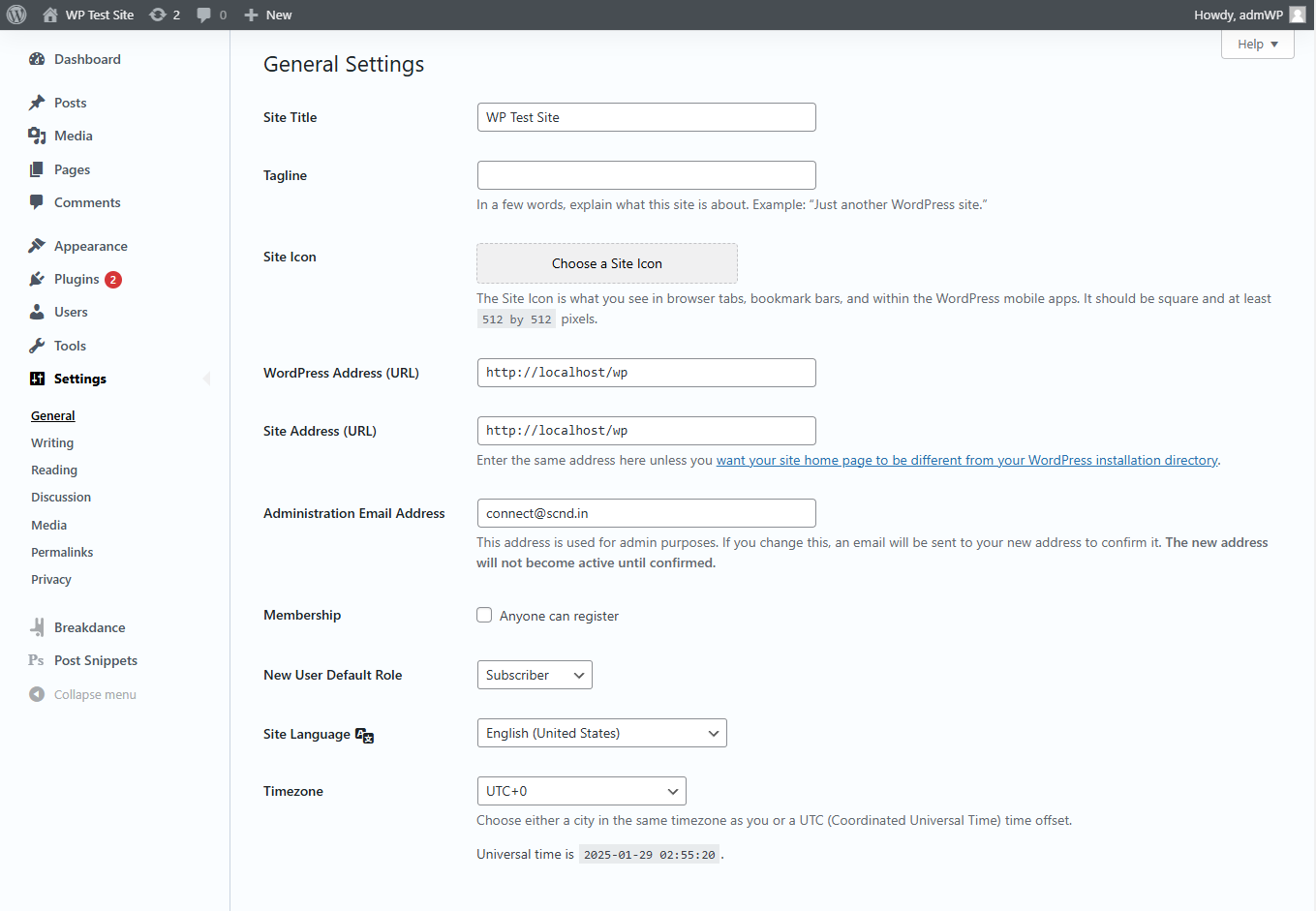1316x911 pixels.
Task: Click the Tools wrench icon
Action: tap(37, 346)
